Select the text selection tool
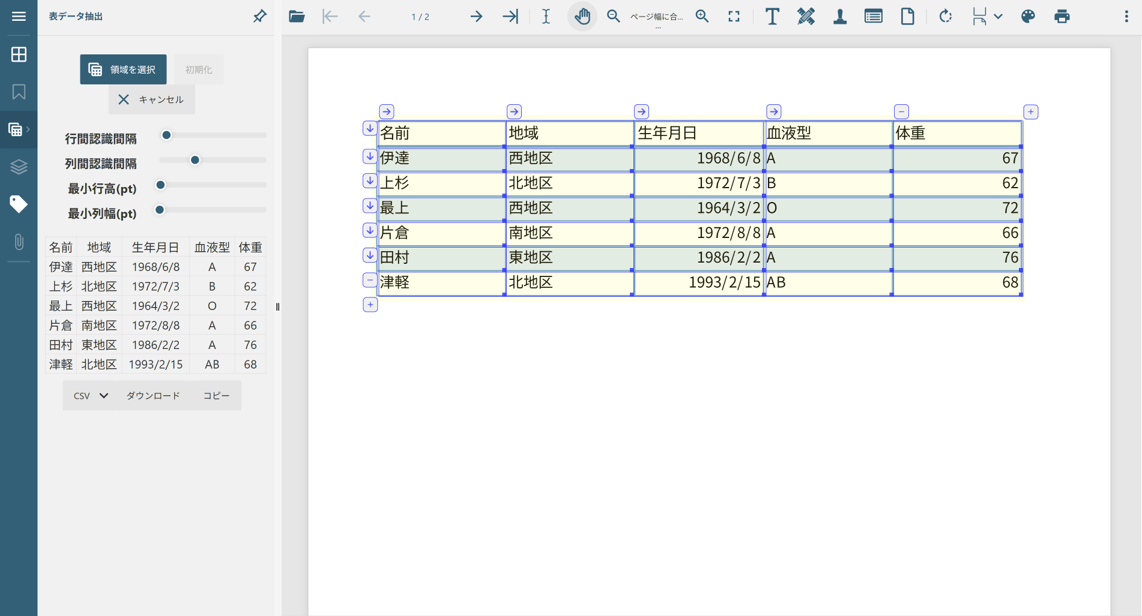 [x=545, y=16]
